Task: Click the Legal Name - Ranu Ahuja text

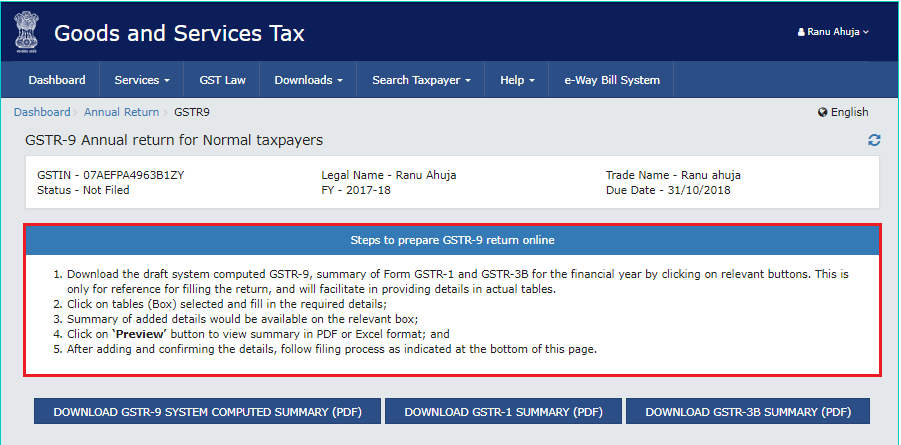Action: point(389,175)
